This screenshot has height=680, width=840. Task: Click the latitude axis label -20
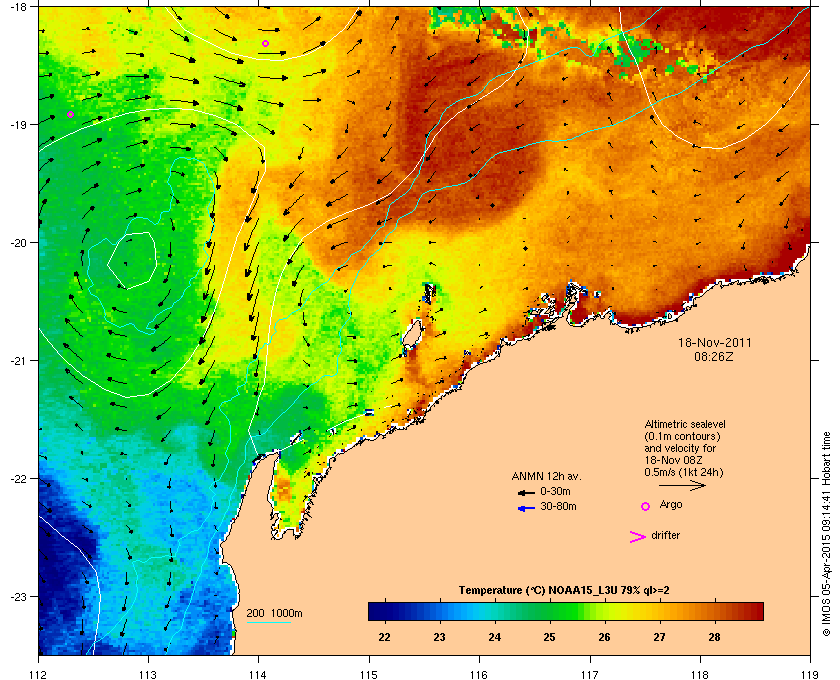[x=20, y=243]
